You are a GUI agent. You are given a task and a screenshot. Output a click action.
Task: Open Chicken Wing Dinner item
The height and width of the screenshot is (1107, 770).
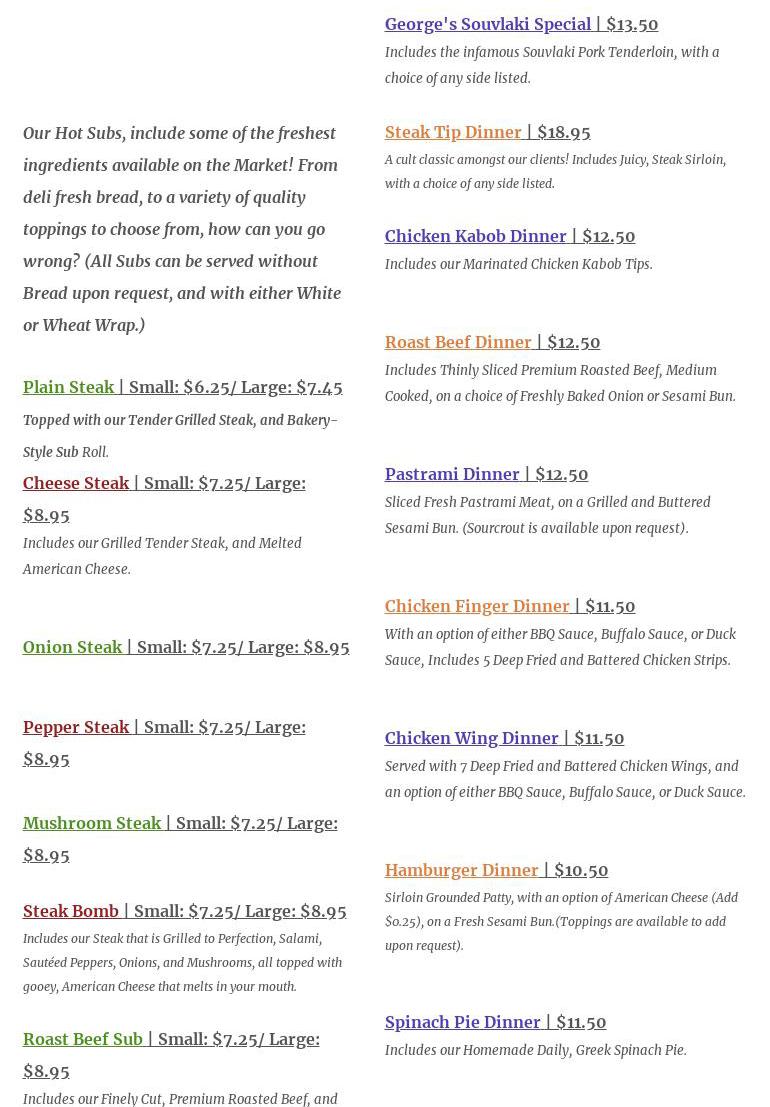coord(472,738)
